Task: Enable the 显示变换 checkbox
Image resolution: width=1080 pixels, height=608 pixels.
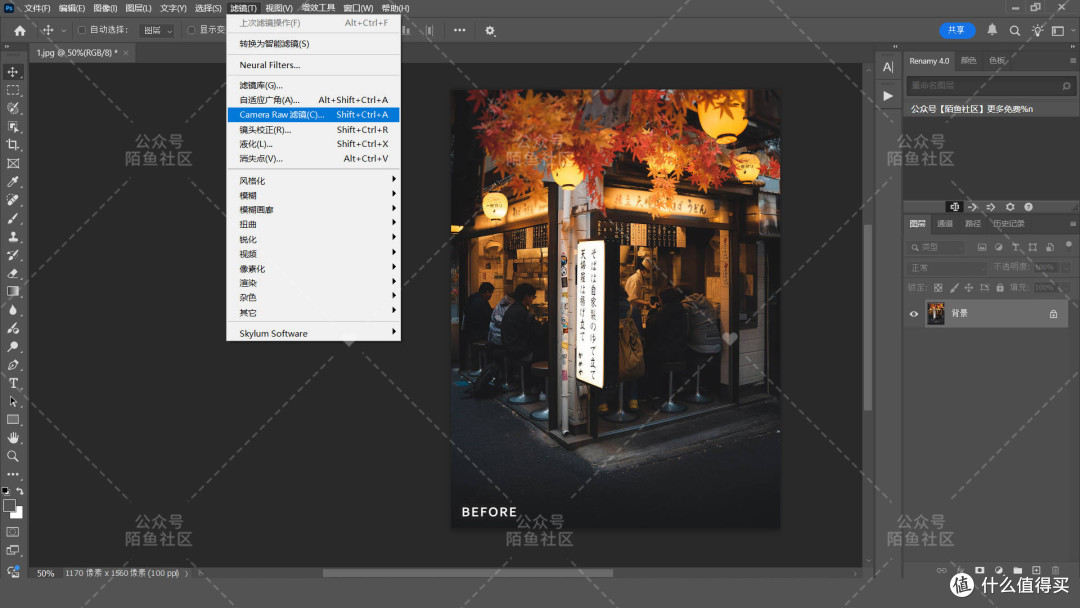Action: click(191, 30)
